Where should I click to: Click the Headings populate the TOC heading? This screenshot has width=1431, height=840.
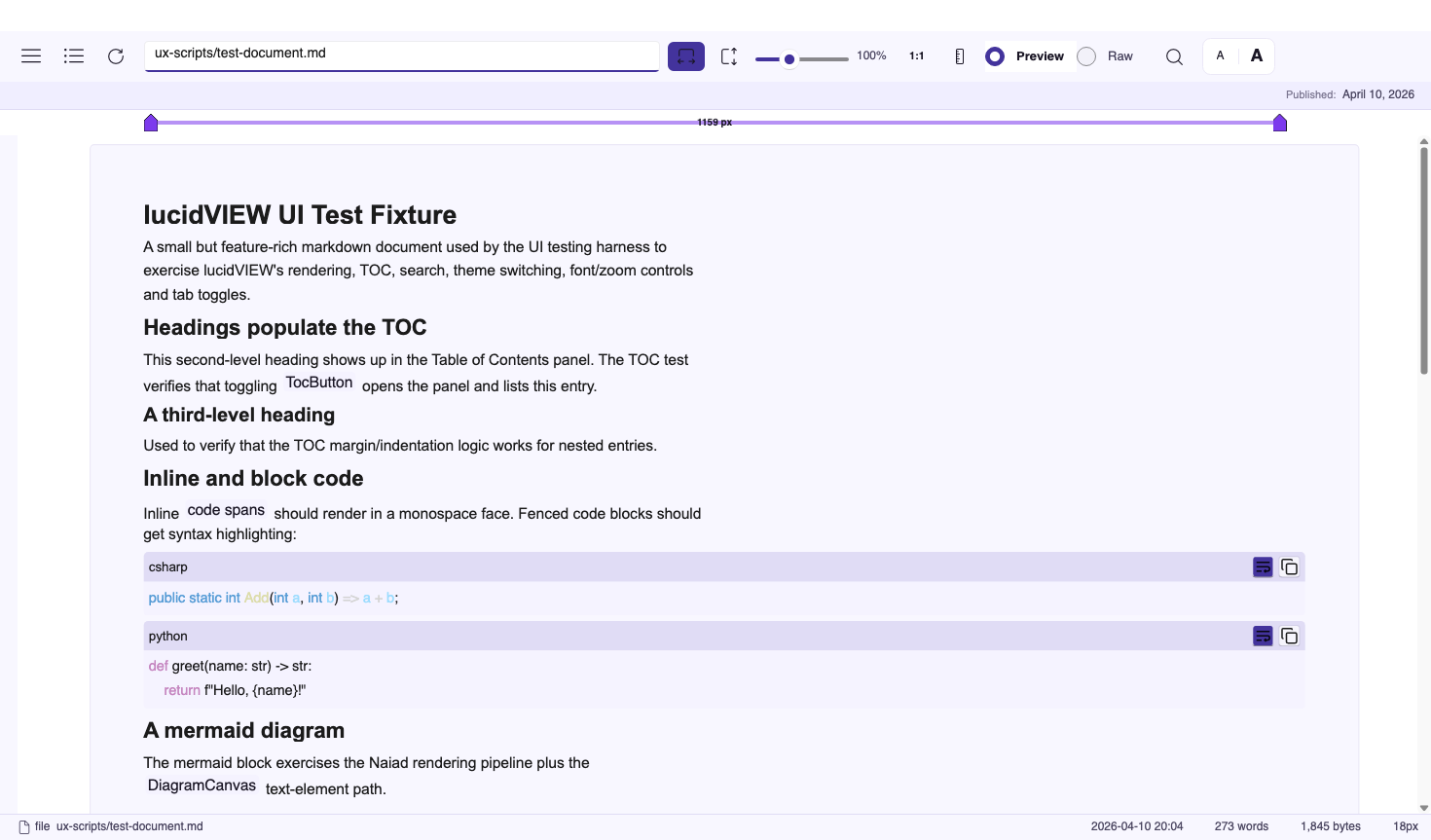pyautogui.click(x=285, y=328)
